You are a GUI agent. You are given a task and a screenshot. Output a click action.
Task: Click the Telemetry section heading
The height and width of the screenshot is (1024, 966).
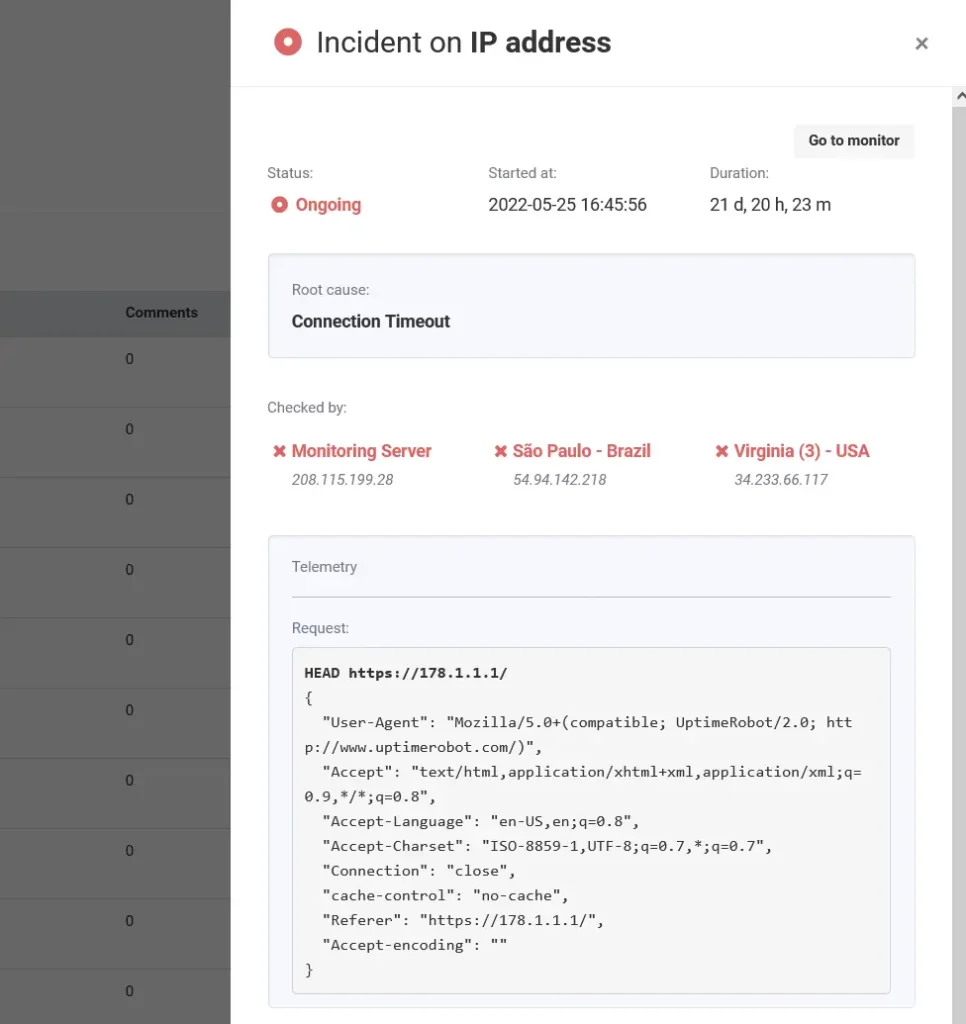(324, 567)
